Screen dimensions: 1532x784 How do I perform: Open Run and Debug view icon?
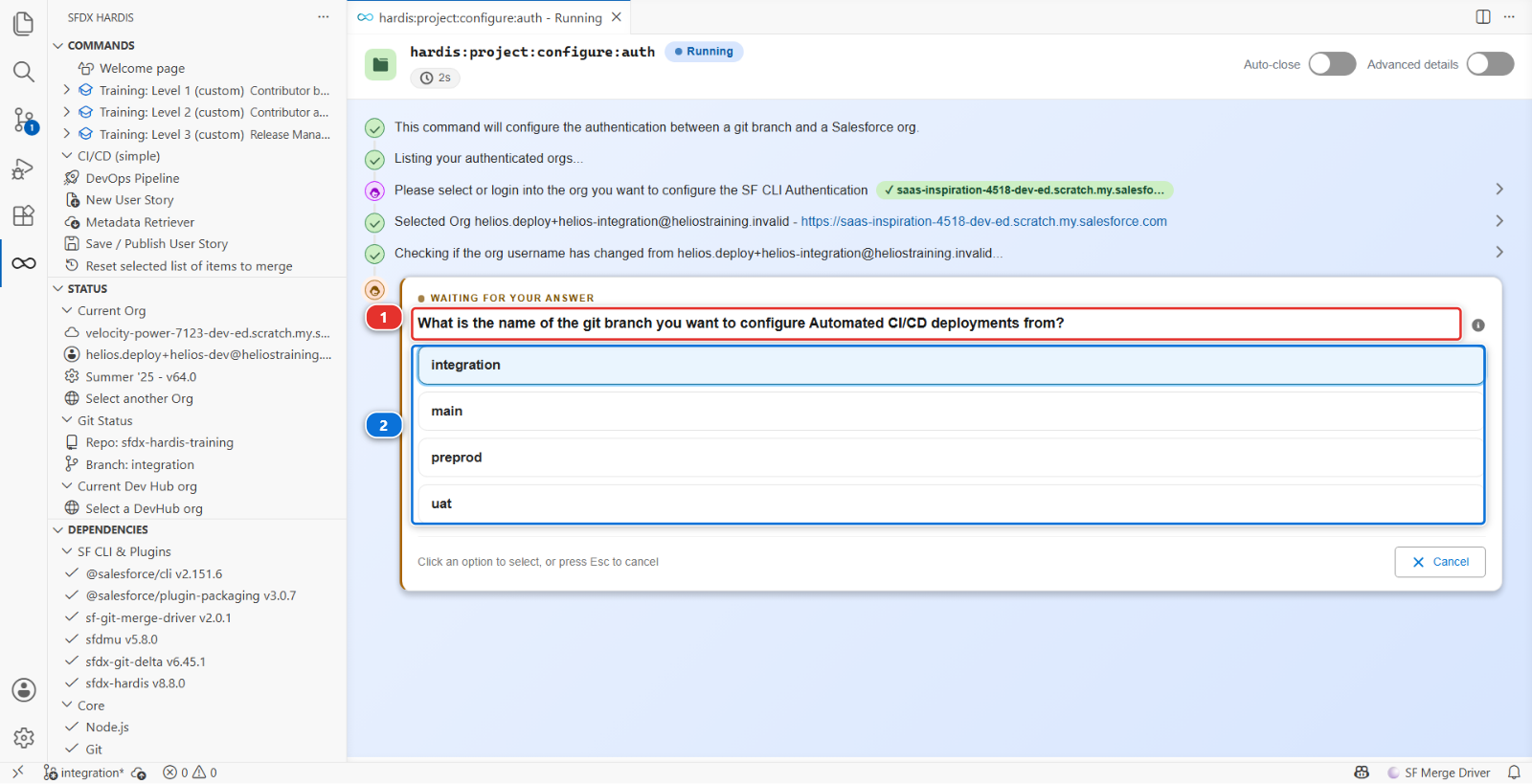point(24,169)
